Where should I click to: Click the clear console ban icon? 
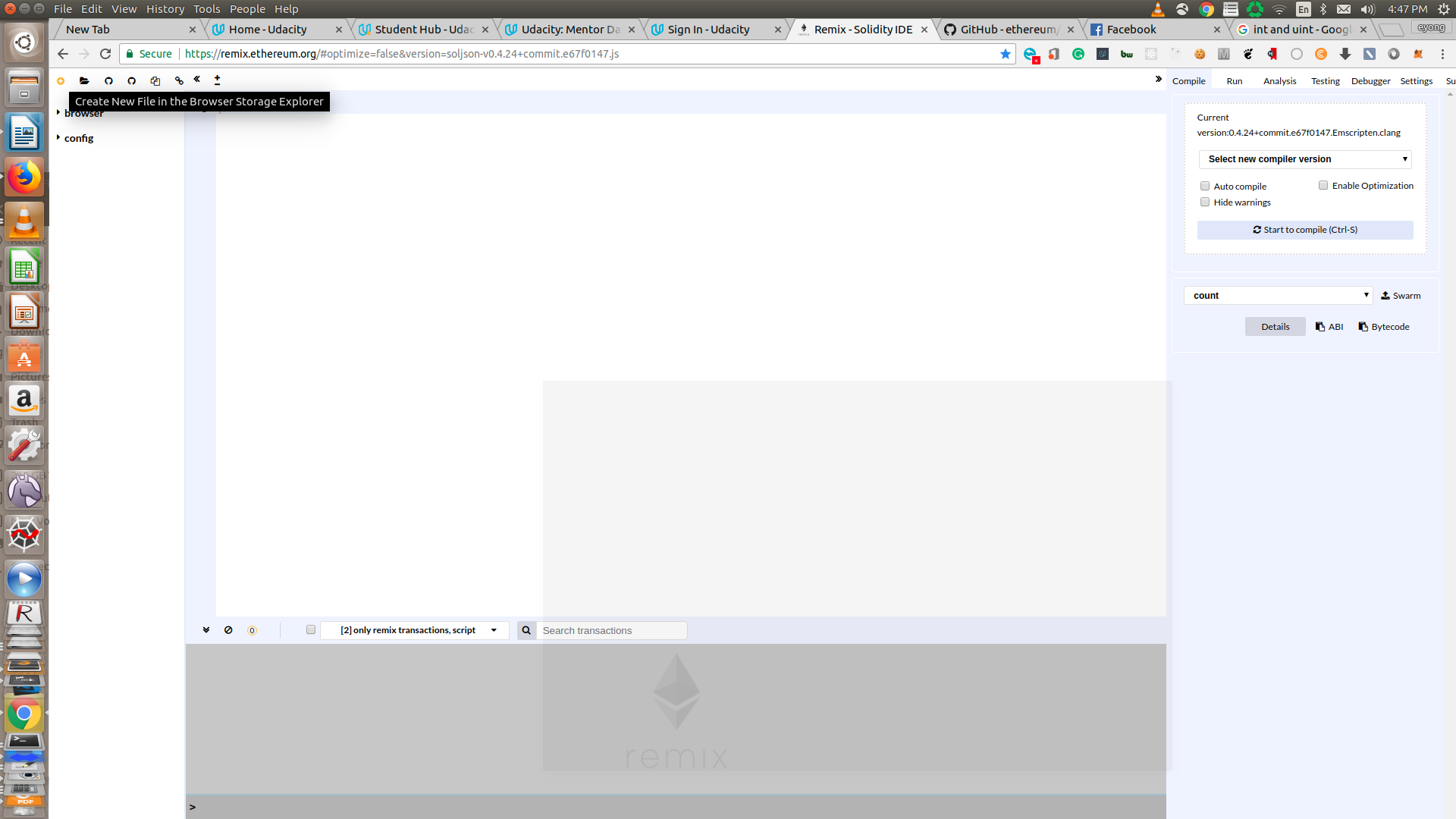point(228,630)
